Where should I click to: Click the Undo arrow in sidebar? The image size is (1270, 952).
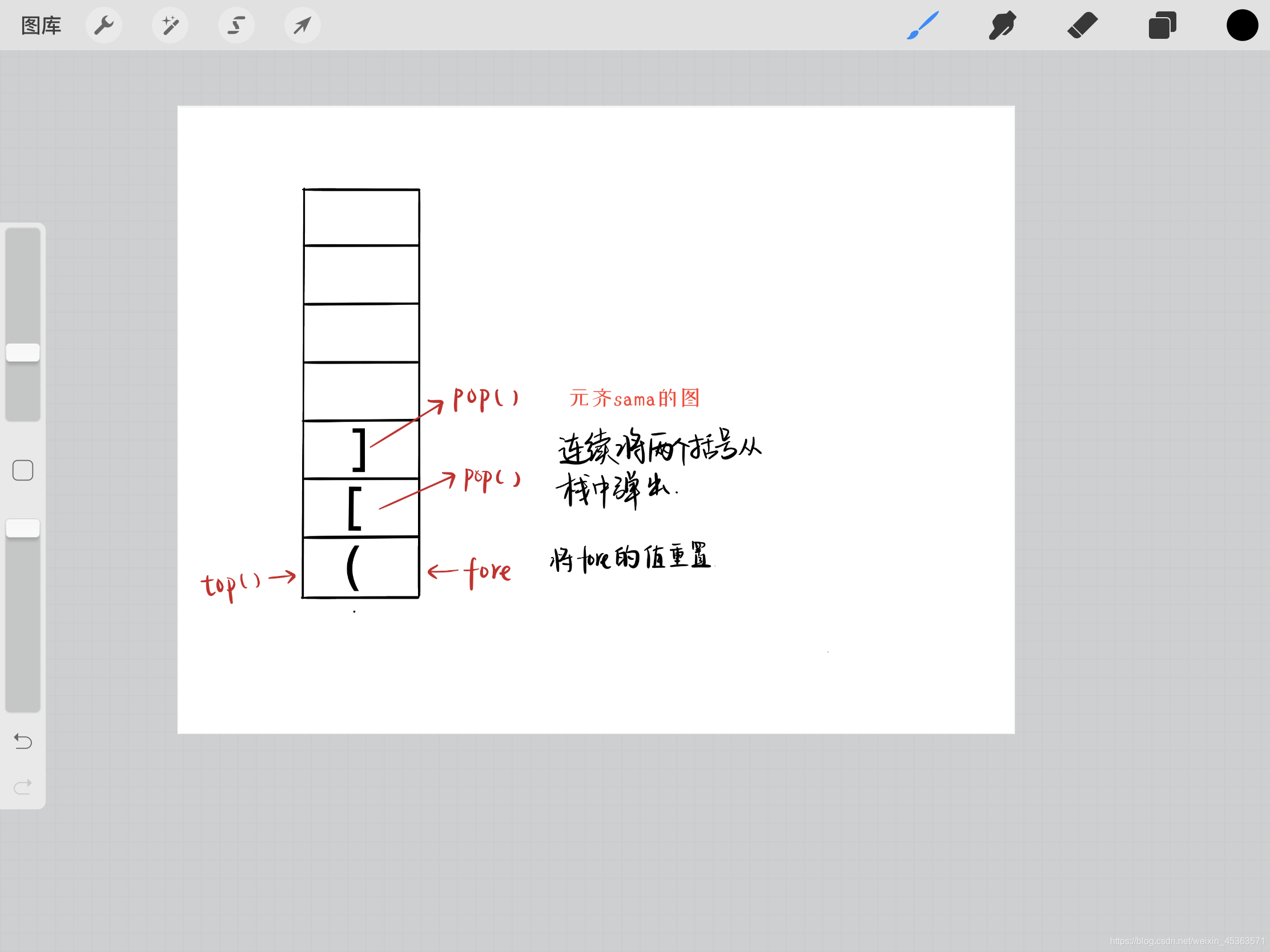point(23,741)
